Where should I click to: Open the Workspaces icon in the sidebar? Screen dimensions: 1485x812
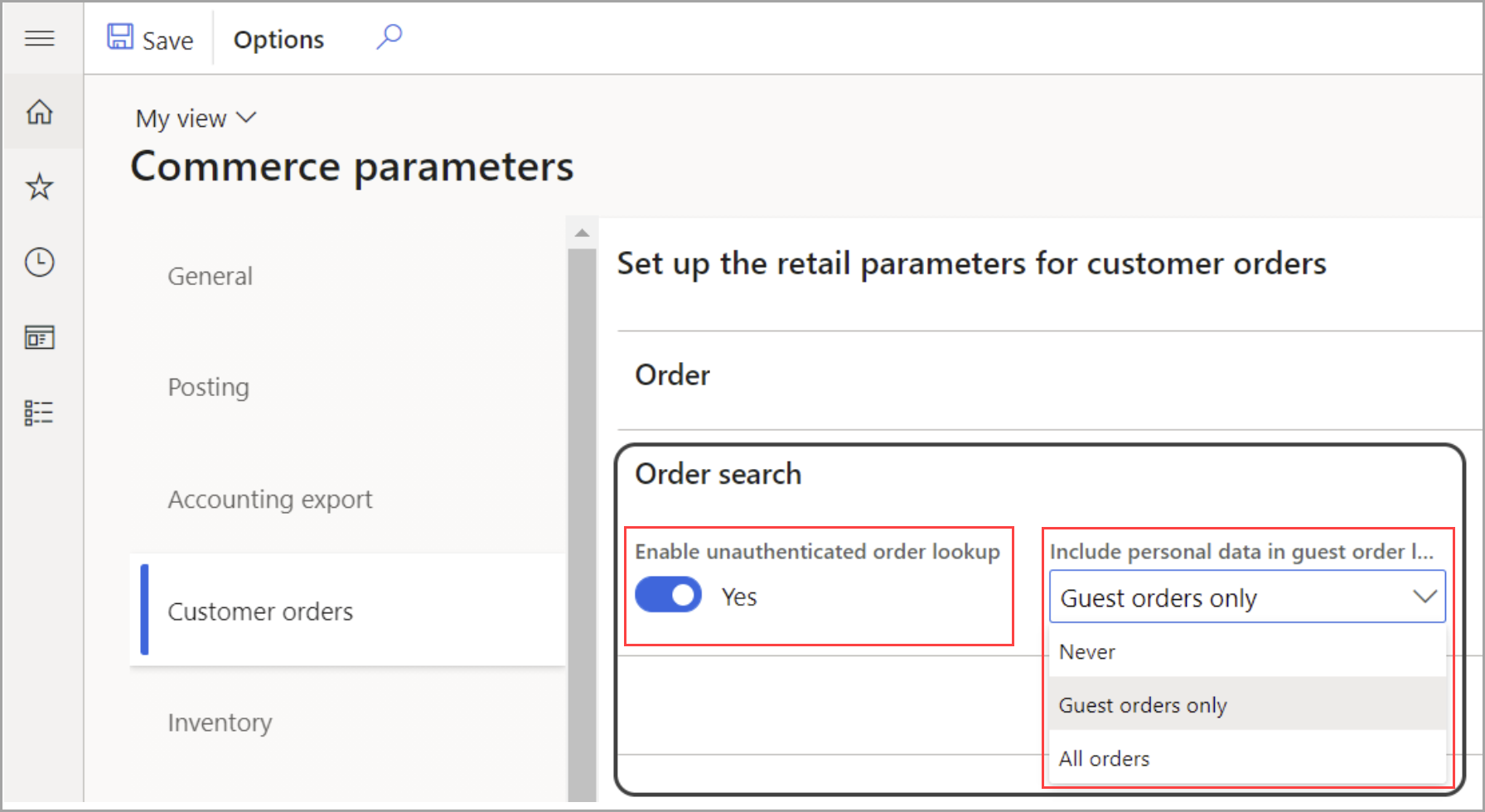tap(40, 337)
